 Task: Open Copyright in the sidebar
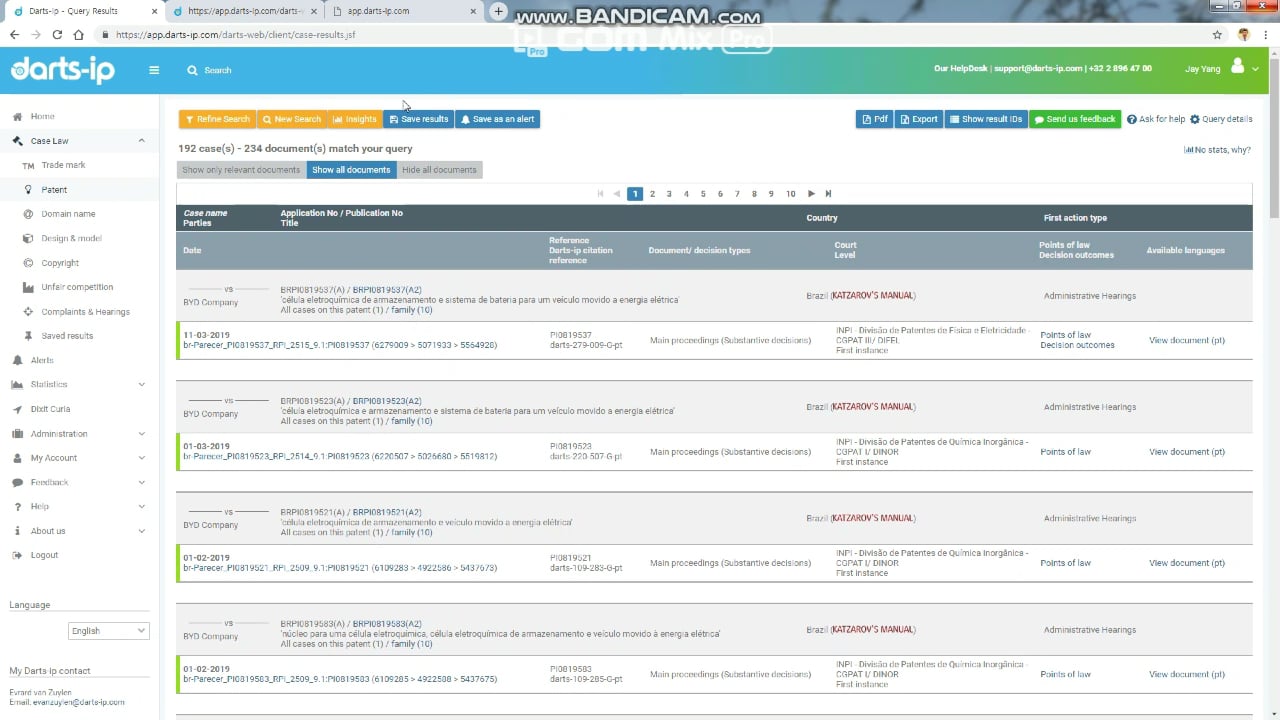click(60, 263)
